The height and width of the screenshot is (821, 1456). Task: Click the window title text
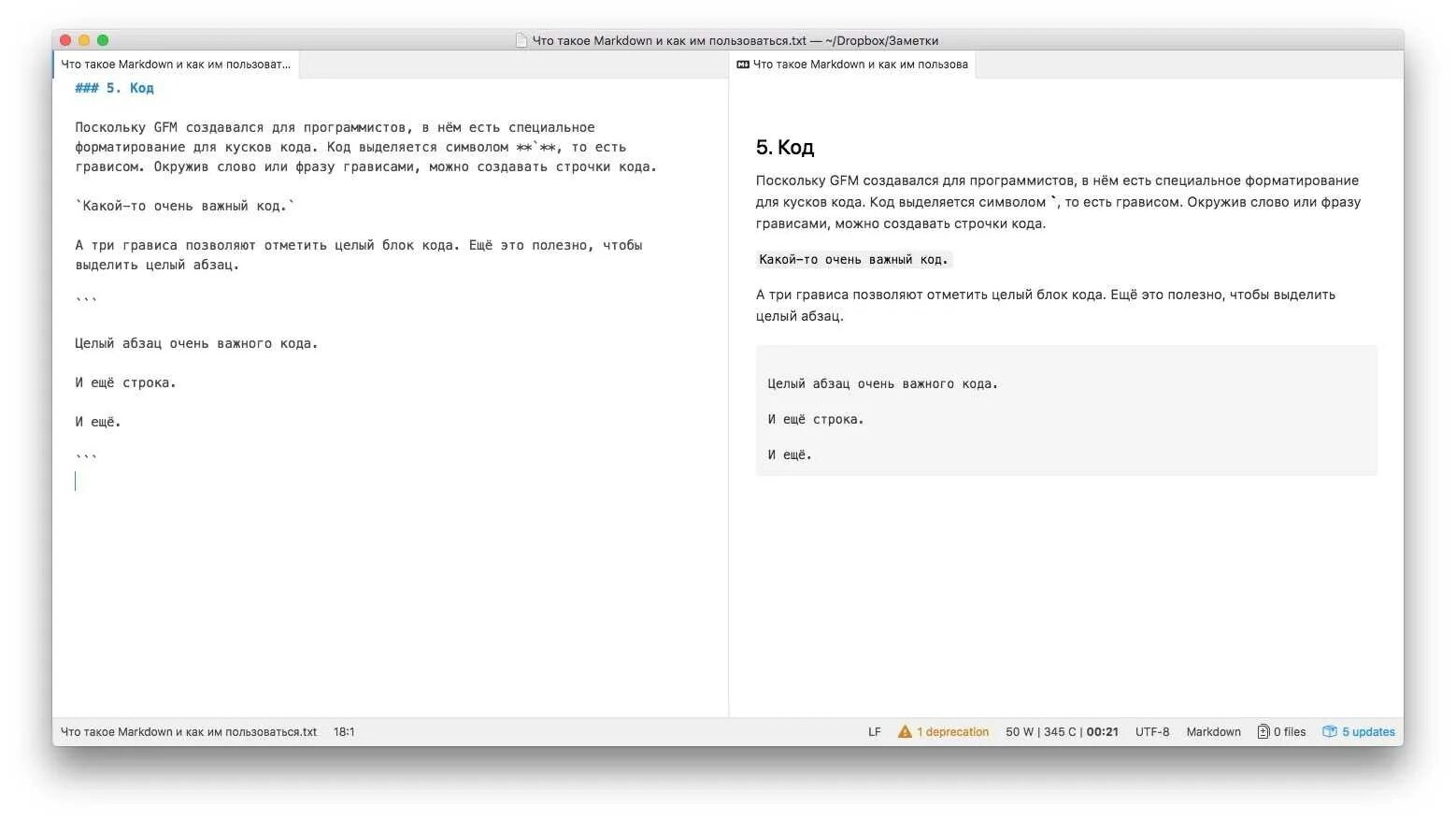pyautogui.click(x=735, y=40)
